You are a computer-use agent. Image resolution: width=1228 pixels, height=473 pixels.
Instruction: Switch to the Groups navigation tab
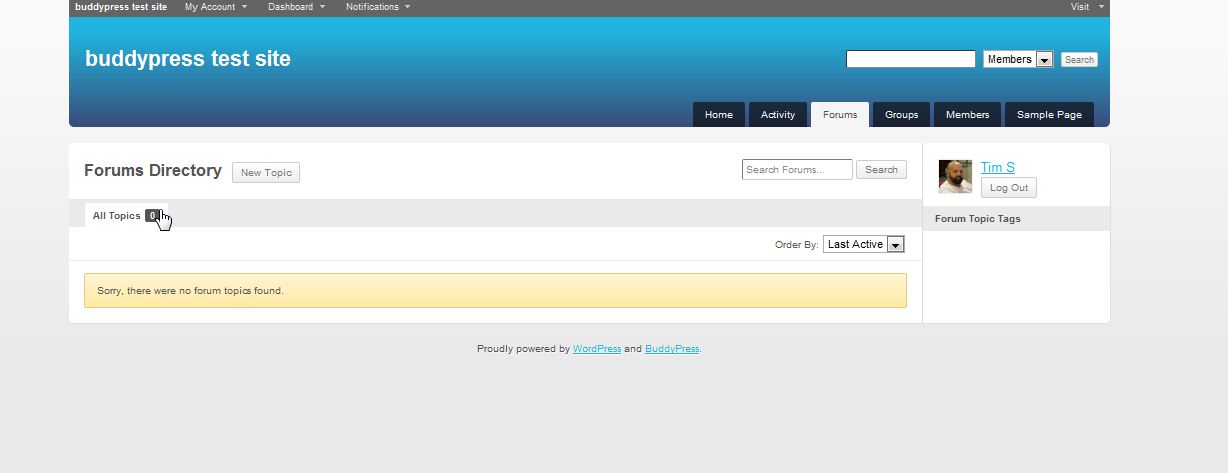click(x=901, y=115)
